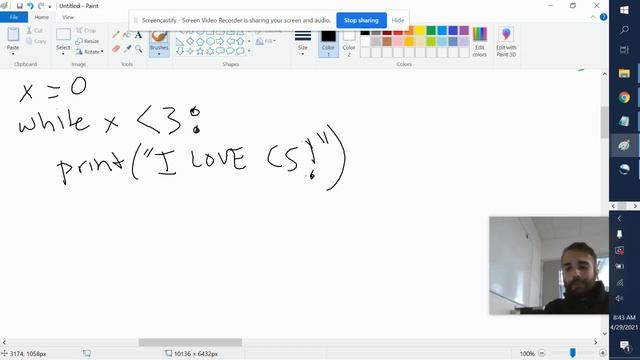The height and width of the screenshot is (360, 640).
Task: Select the Magnifier tool
Action: click(138, 49)
